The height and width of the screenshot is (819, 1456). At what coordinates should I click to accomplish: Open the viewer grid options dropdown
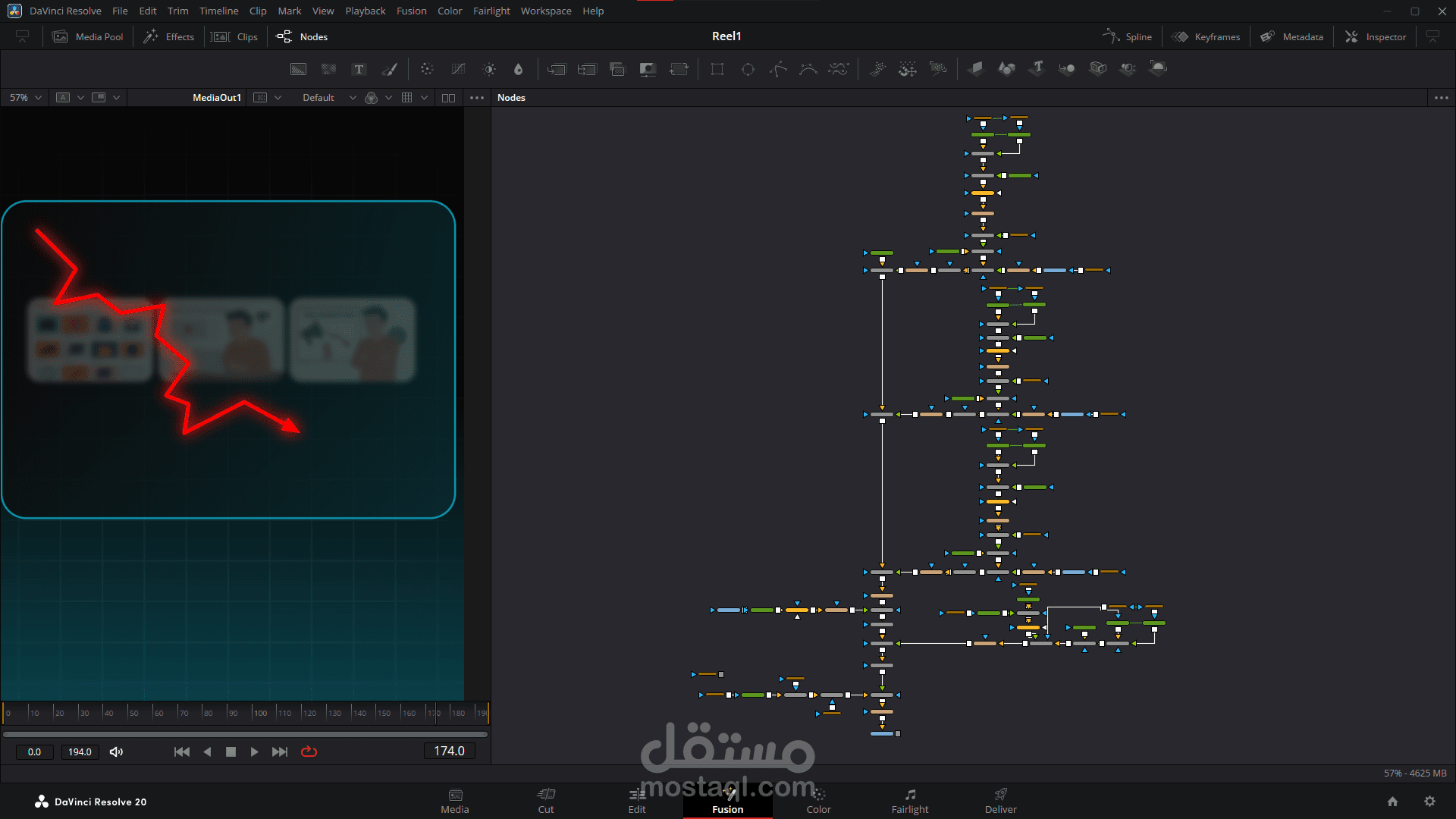point(424,98)
